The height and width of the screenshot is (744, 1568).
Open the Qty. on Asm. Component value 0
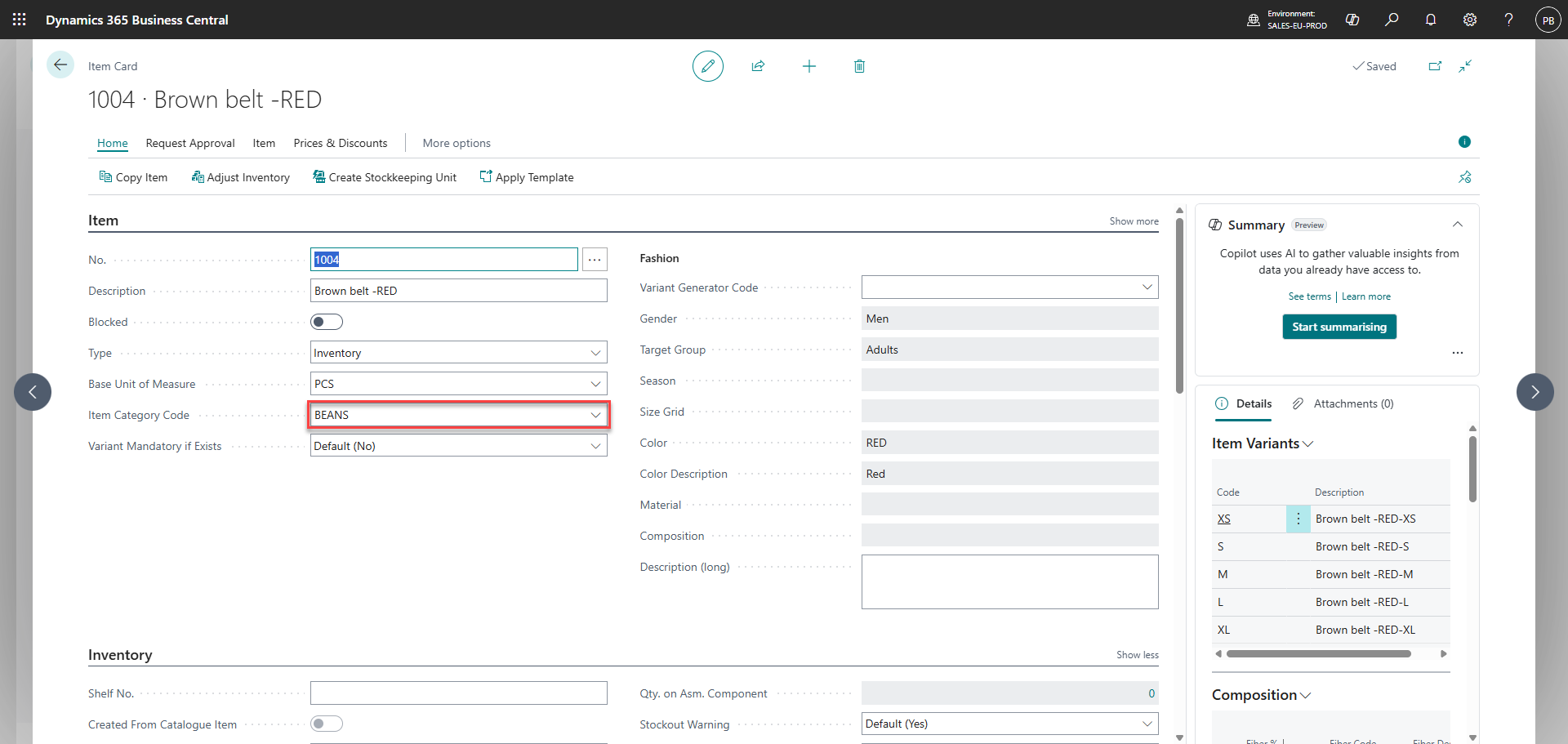(1151, 693)
